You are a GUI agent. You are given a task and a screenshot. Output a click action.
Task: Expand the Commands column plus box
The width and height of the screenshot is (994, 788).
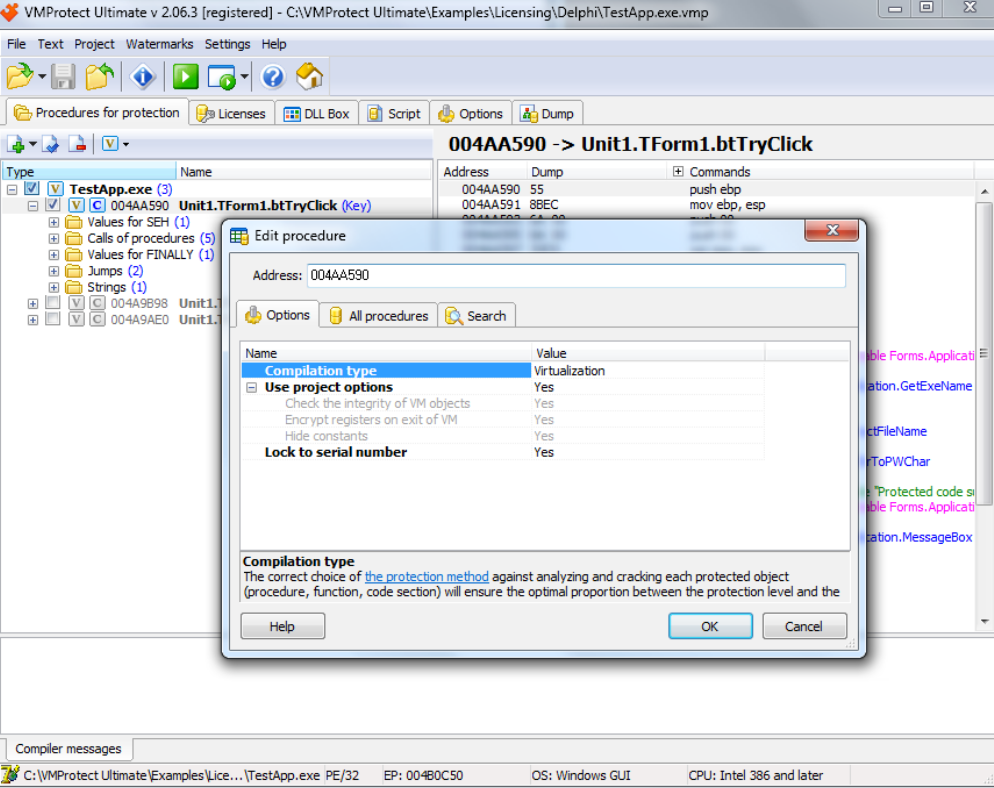(678, 171)
